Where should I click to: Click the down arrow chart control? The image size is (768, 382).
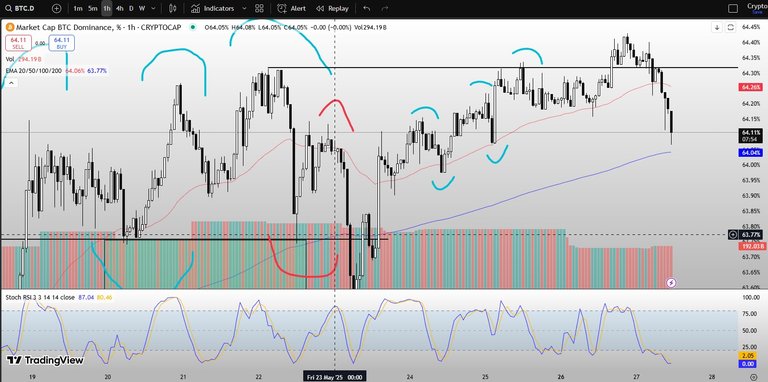coord(717,27)
